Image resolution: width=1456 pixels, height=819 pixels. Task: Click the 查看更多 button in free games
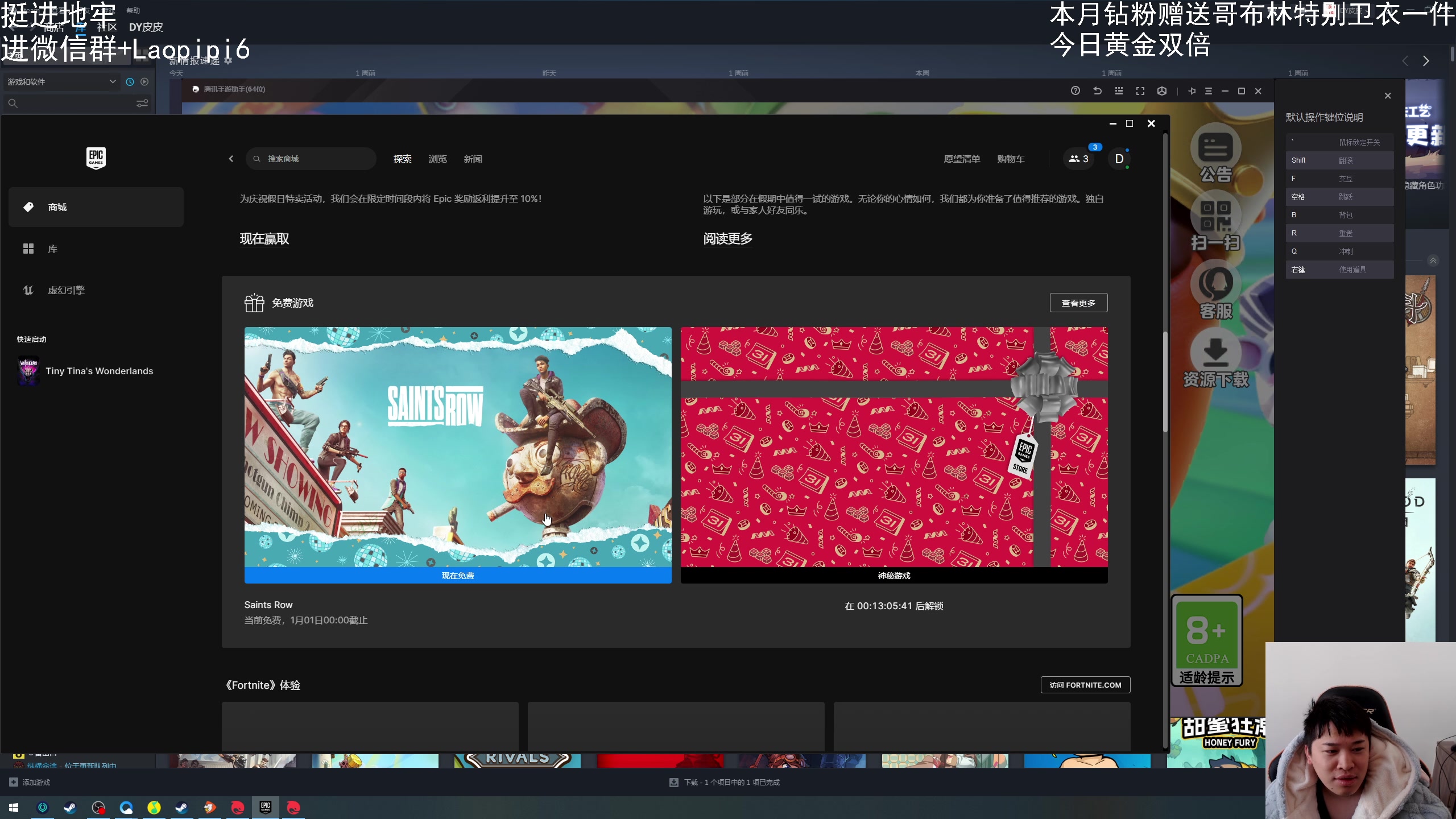pos(1078,303)
